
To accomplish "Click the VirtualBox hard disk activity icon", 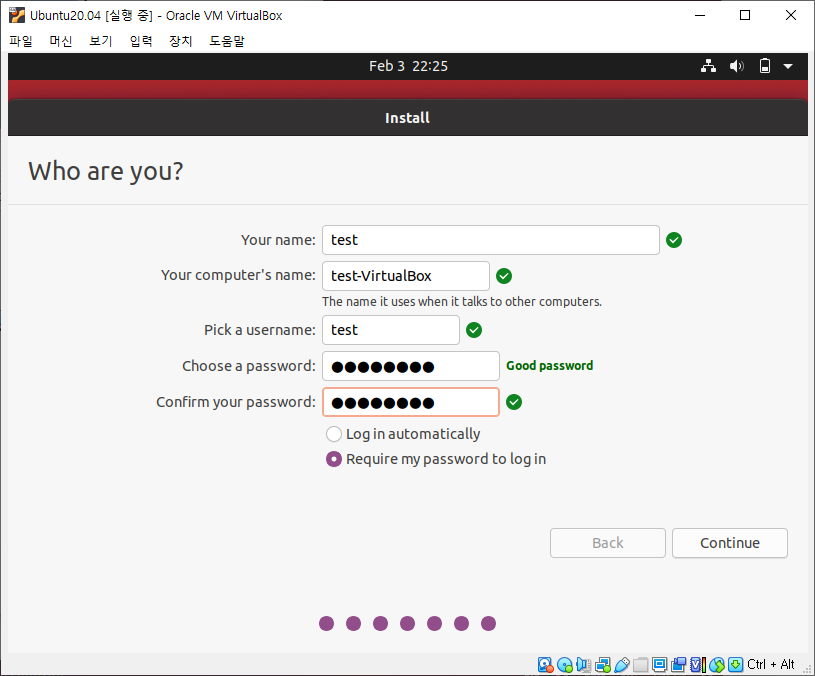I will tap(545, 665).
